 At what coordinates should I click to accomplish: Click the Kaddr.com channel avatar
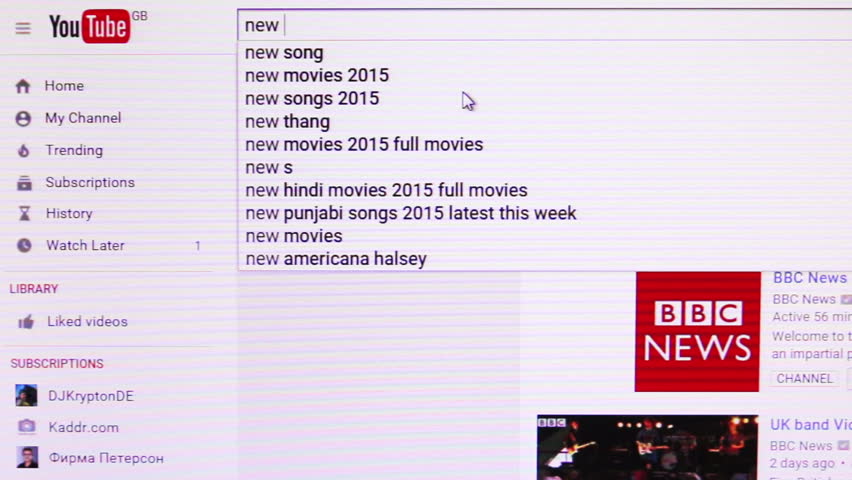click(27, 427)
